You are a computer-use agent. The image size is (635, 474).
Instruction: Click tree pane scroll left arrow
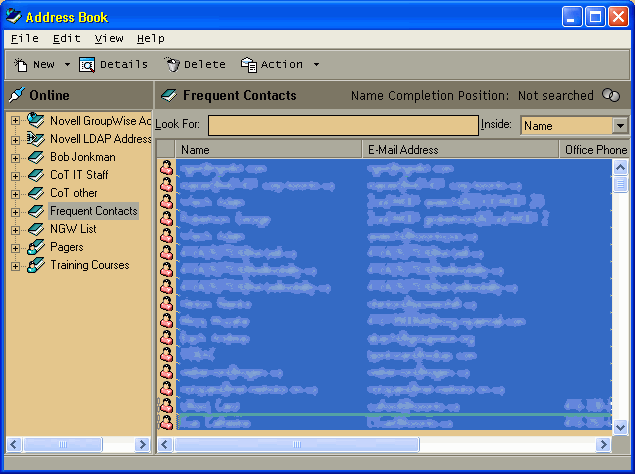pos(14,444)
